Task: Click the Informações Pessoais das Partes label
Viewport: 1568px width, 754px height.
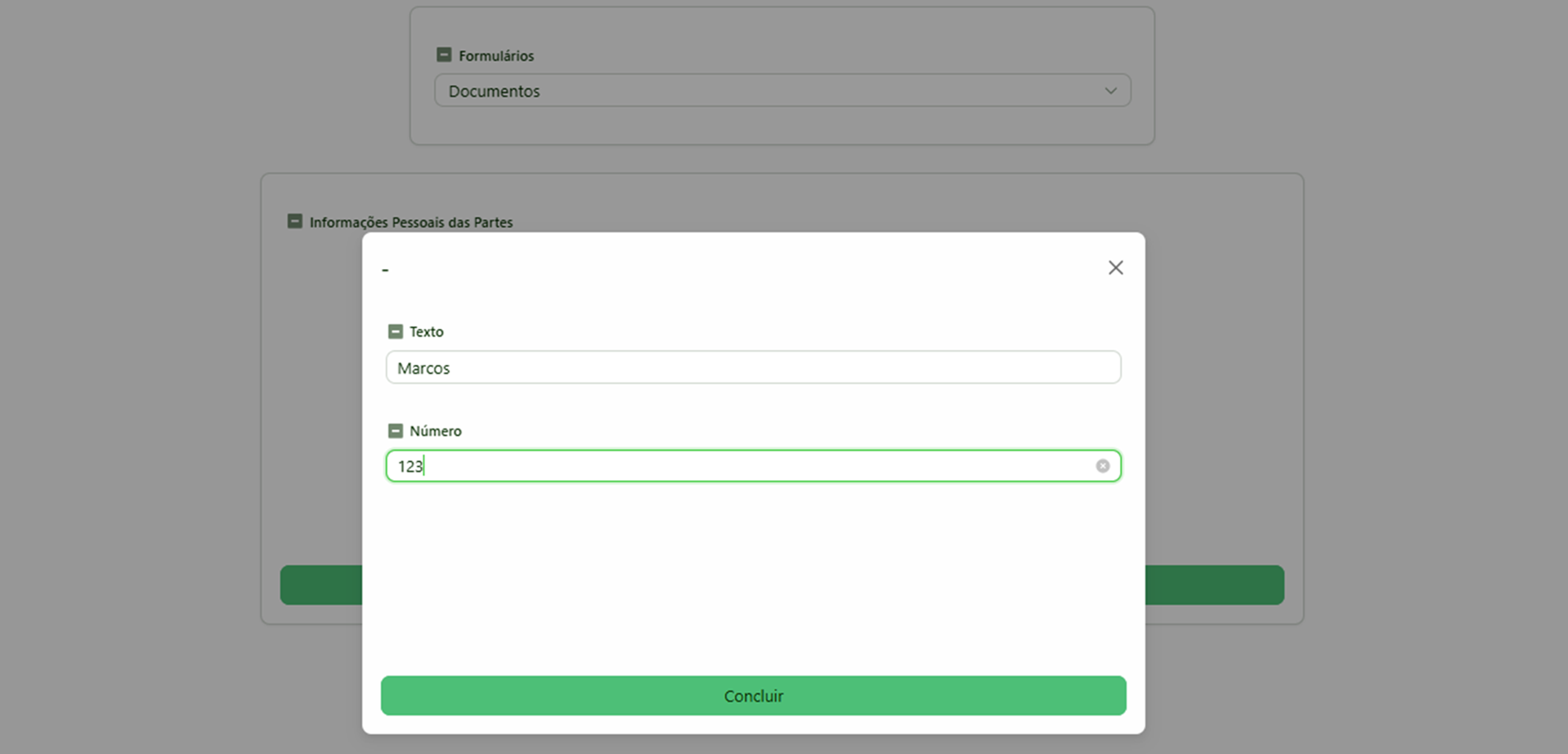Action: coord(411,222)
